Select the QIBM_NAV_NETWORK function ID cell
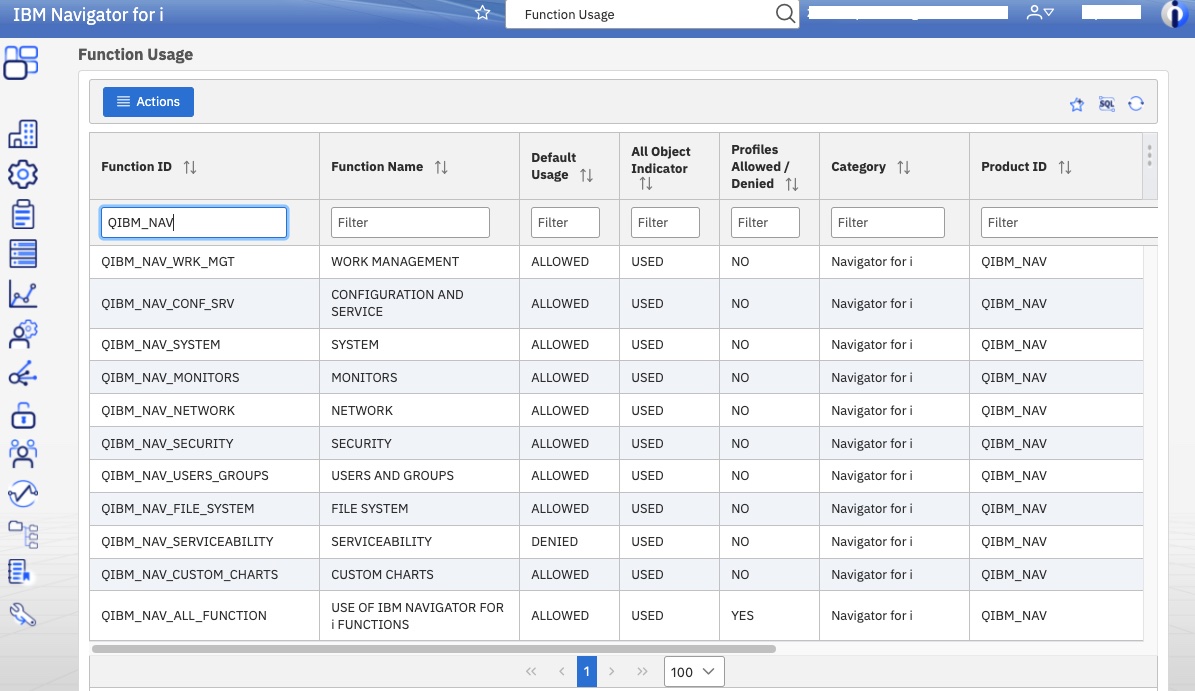Viewport: 1195px width, 691px height. tap(204, 411)
